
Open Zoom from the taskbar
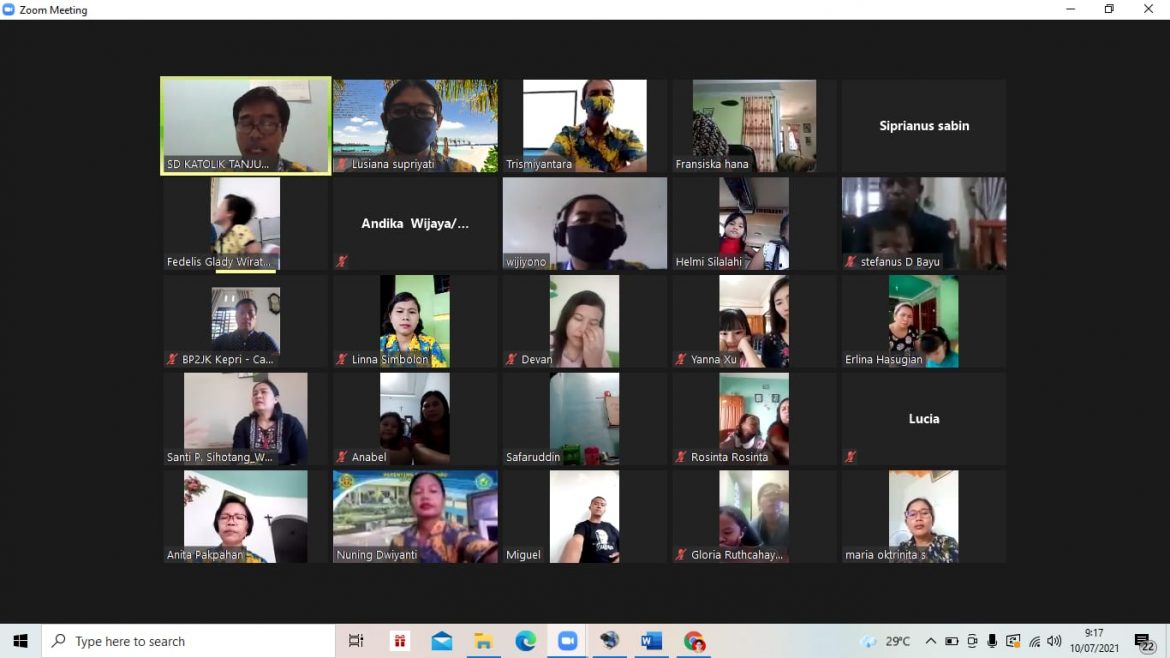(568, 641)
